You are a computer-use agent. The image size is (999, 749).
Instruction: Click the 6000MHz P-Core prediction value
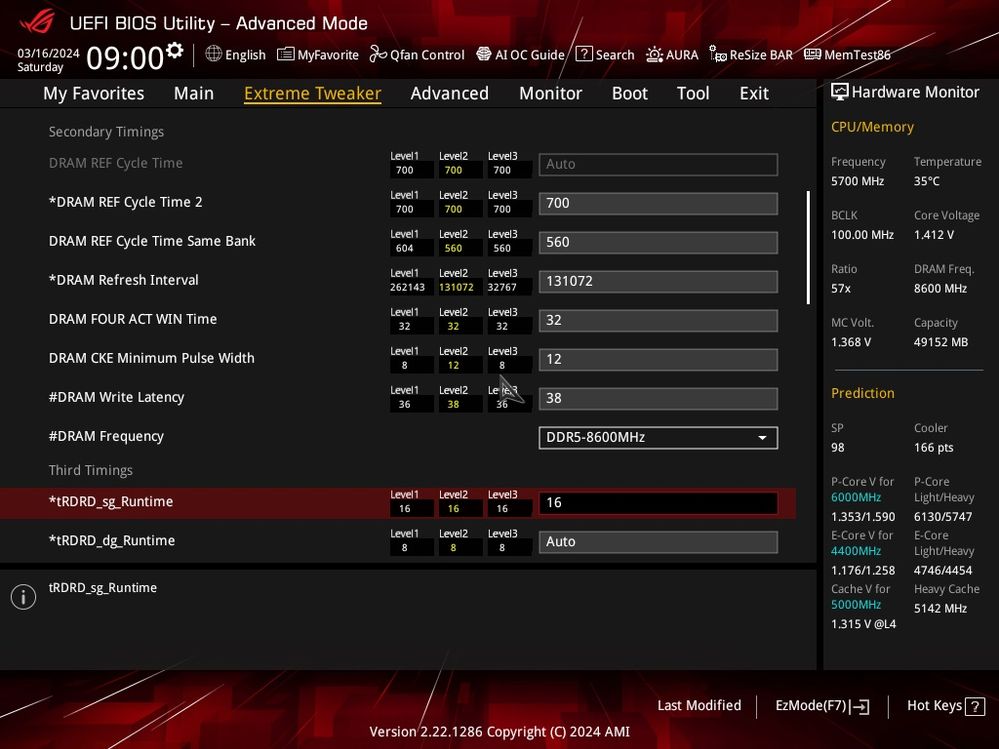(x=856, y=497)
